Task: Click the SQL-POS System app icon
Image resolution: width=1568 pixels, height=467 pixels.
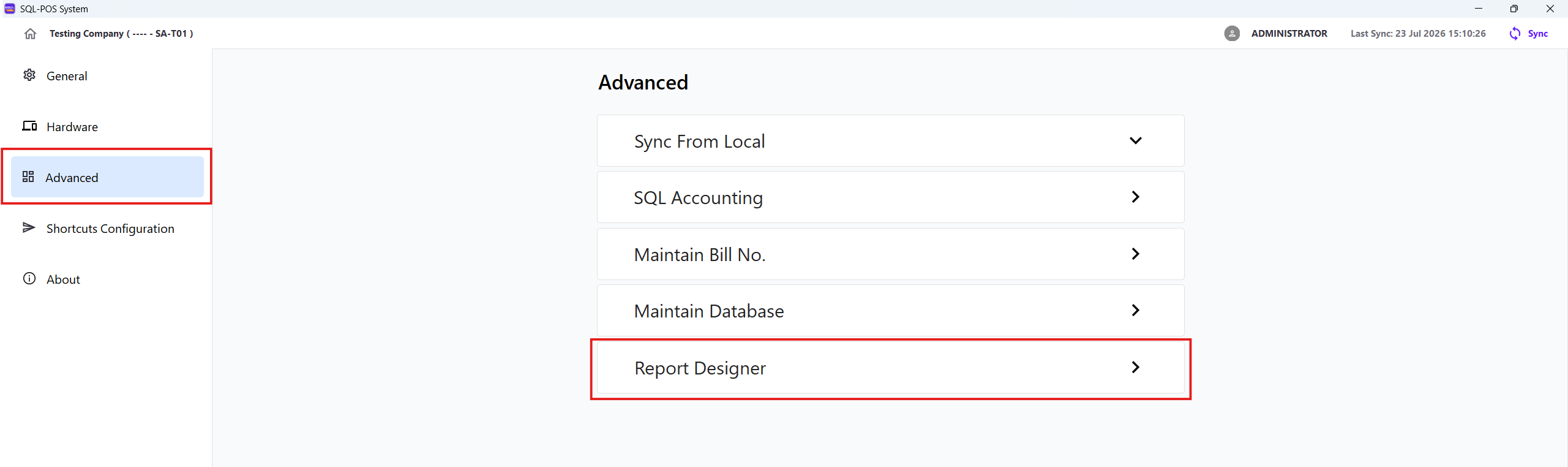Action: tap(10, 9)
